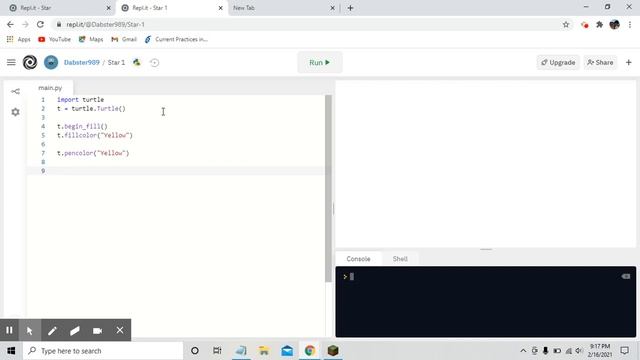The image size is (640, 360).
Task: Go back in browser history
Action: [10, 24]
